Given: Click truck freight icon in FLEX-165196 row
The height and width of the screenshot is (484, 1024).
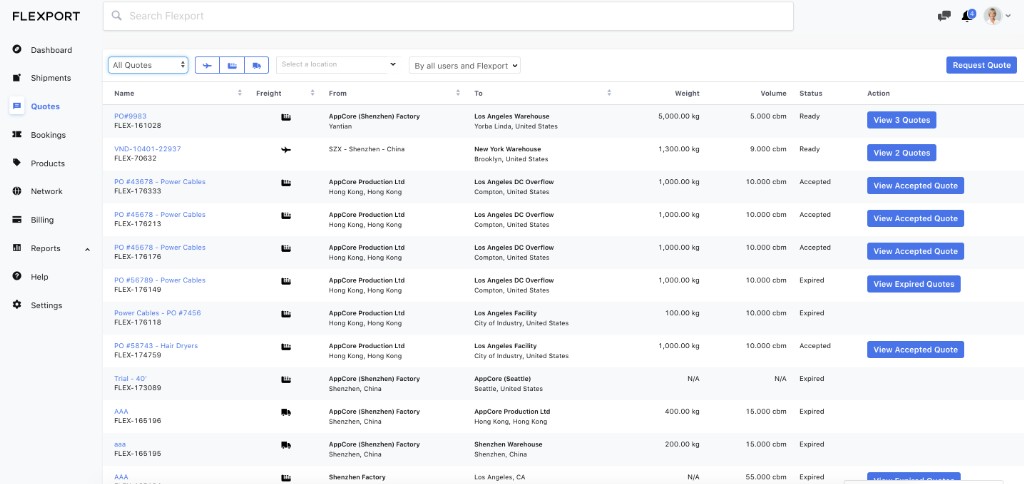Looking at the screenshot, I should 285,412.
